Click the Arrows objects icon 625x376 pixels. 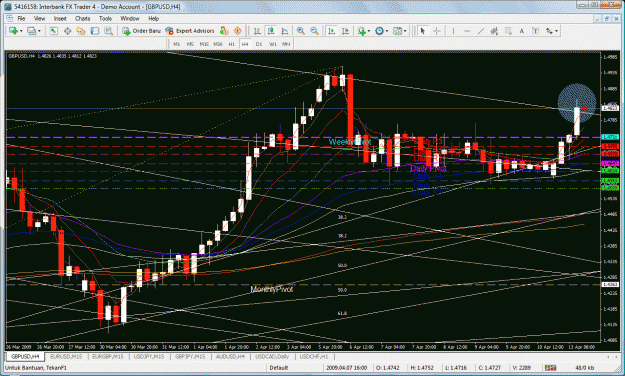(549, 31)
